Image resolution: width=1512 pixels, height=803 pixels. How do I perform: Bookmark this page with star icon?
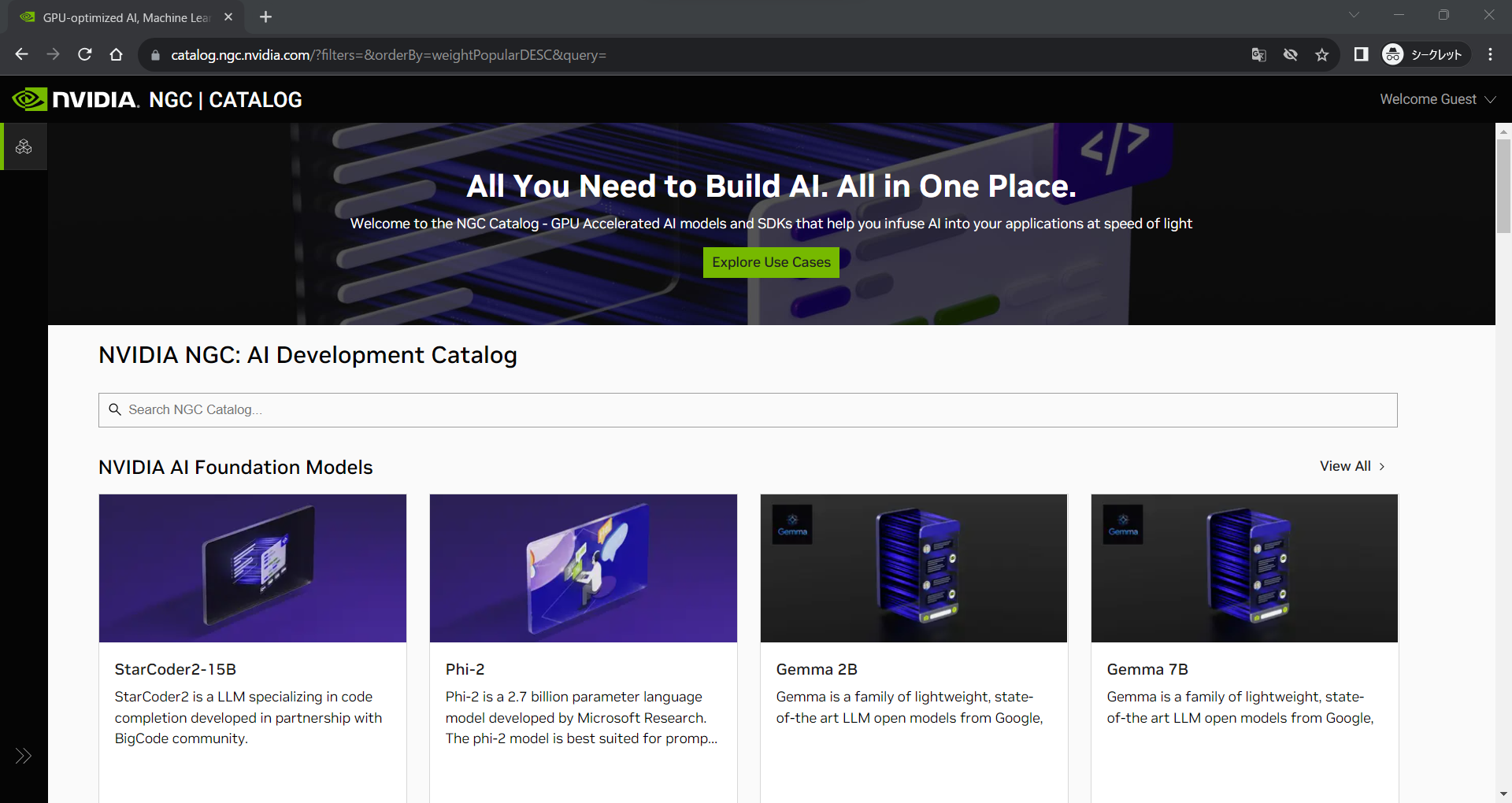1321,54
